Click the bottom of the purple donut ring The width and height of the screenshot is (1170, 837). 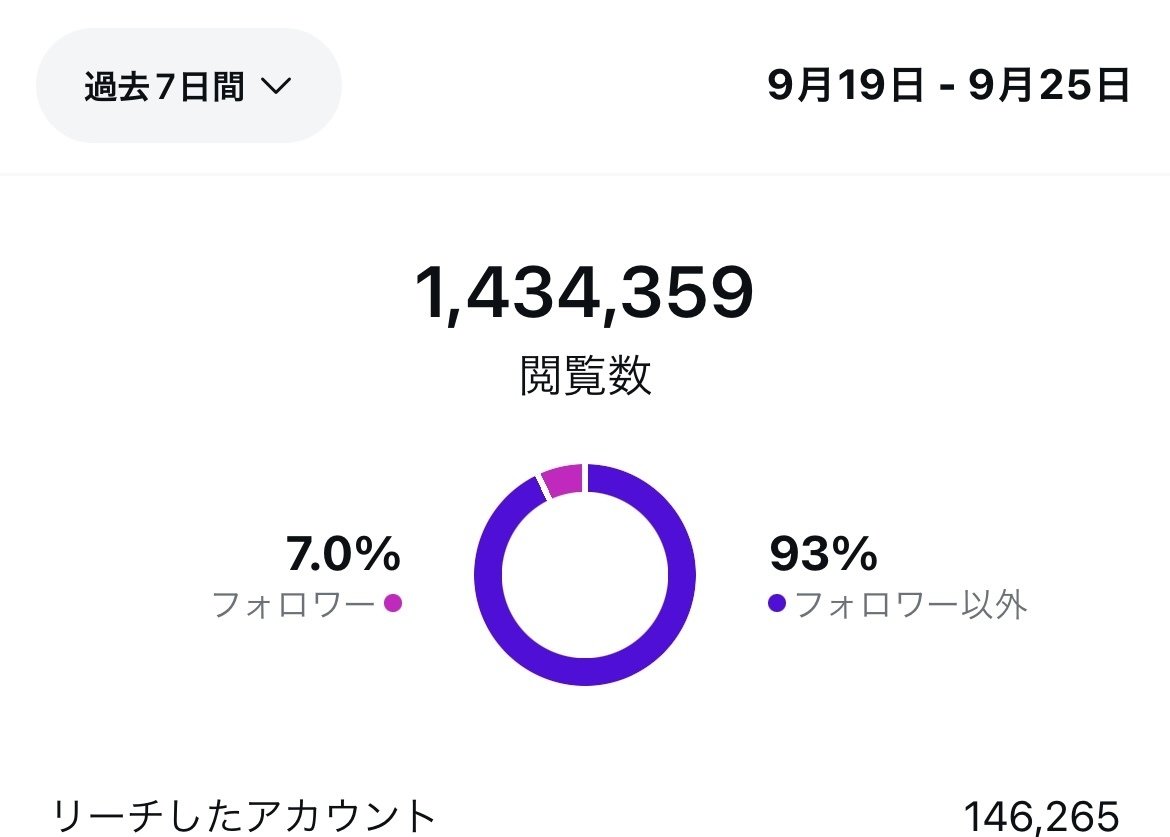click(x=585, y=672)
